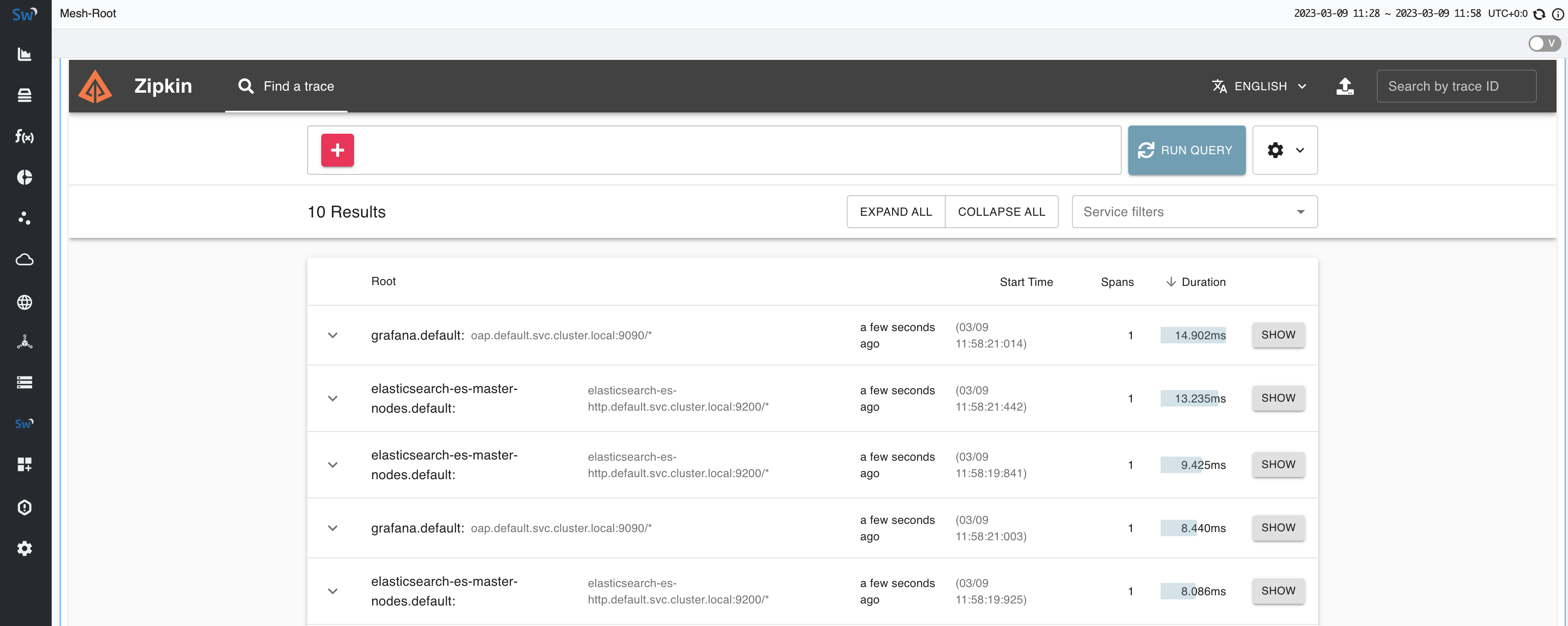The width and height of the screenshot is (1568, 626).
Task: Click the upload JSON trace icon
Action: [x=1344, y=87]
